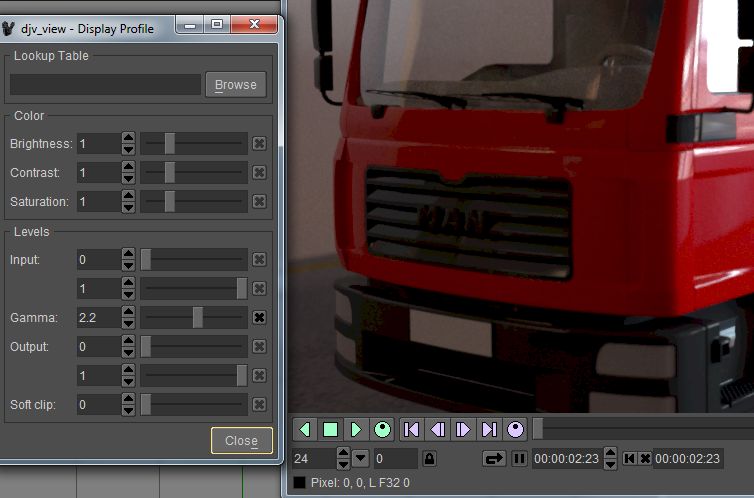This screenshot has width=754, height=498.
Task: Increase Soft clip with the up arrow
Action: click(x=128, y=398)
